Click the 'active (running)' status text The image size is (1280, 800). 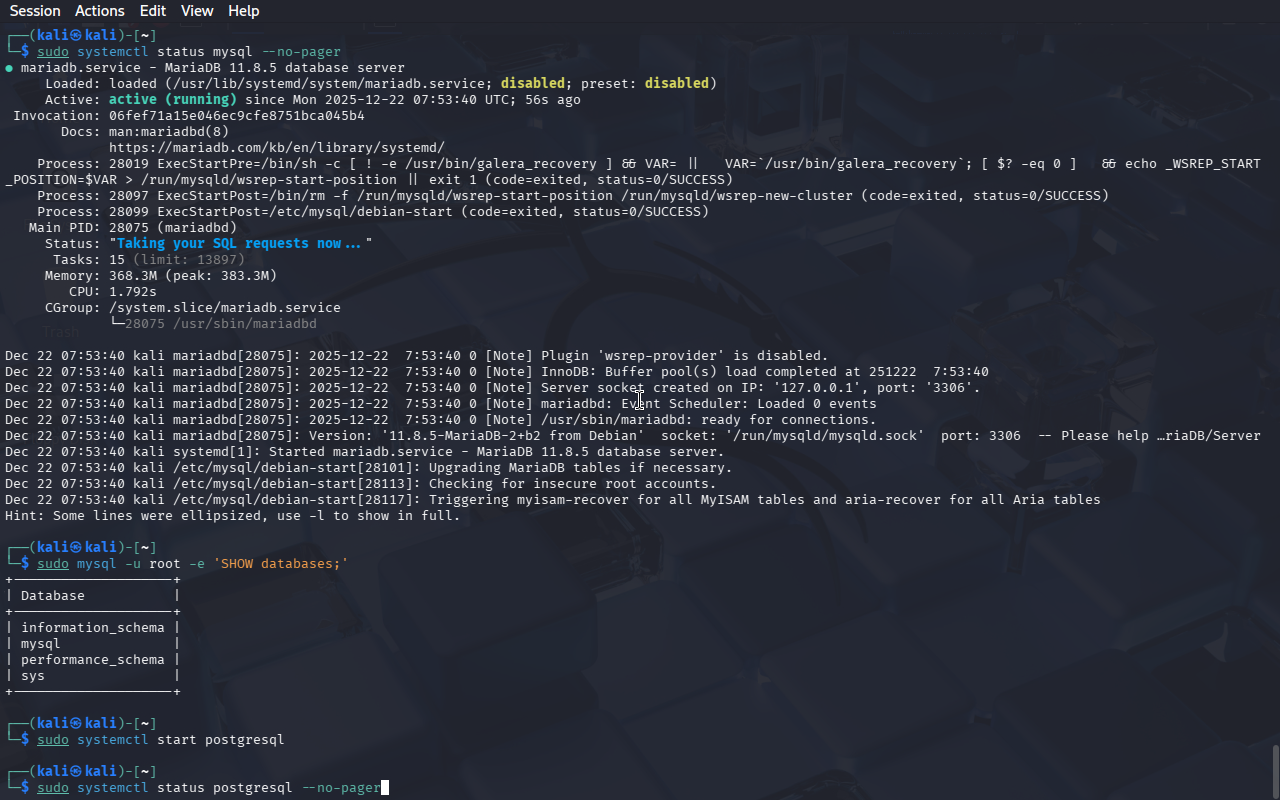coord(172,100)
